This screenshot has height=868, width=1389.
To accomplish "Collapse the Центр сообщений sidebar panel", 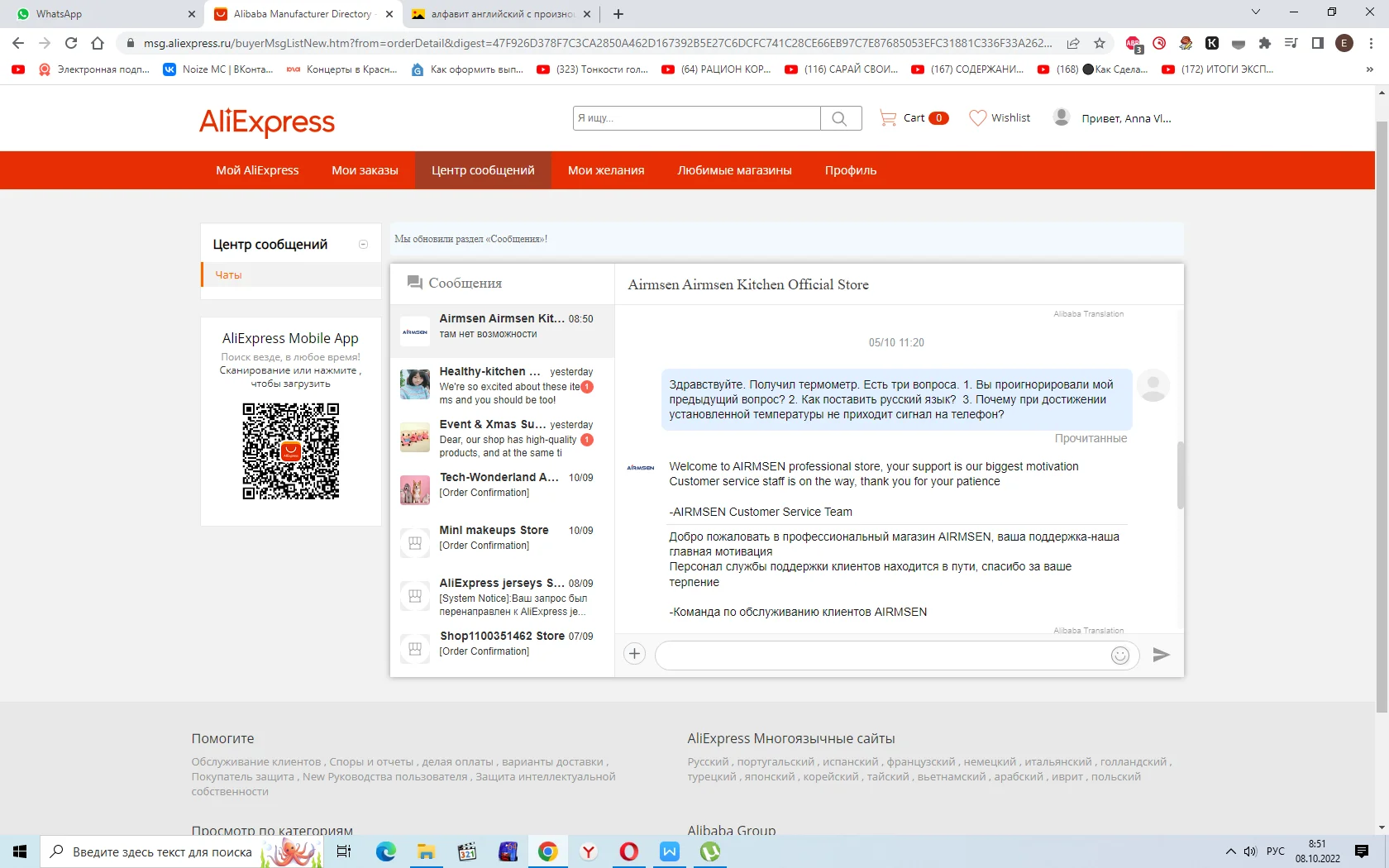I will click(363, 245).
